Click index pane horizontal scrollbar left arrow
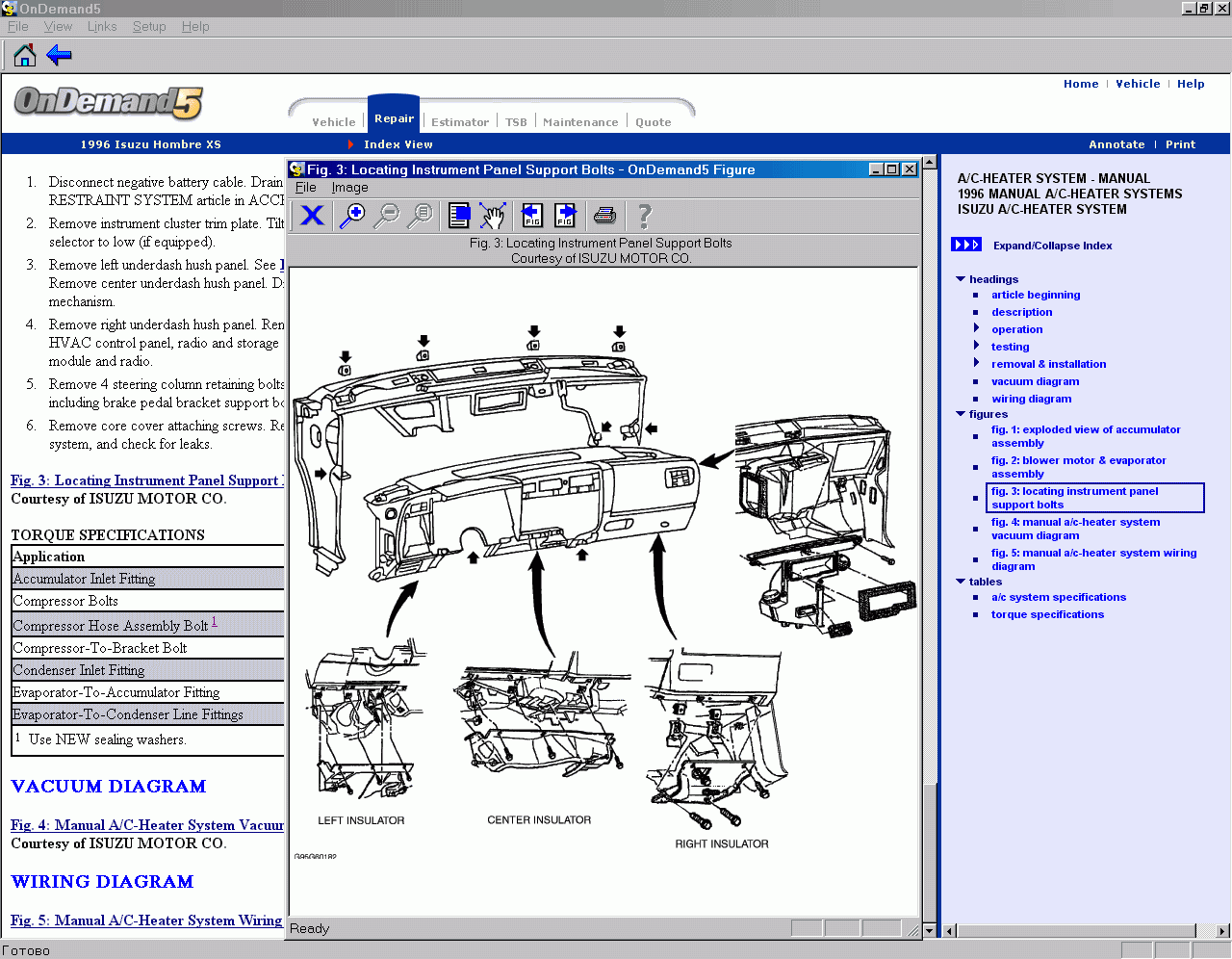1232x959 pixels. [x=950, y=931]
